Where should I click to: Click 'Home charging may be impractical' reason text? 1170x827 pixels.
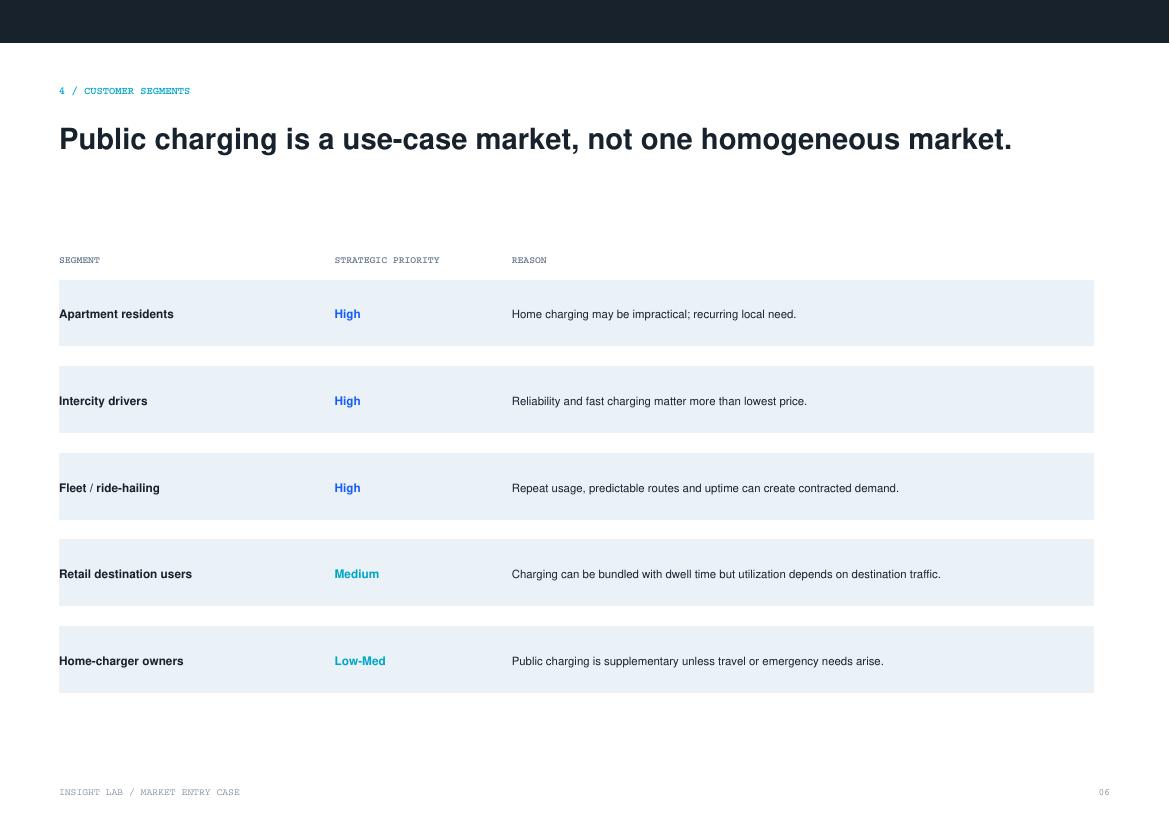click(x=654, y=314)
